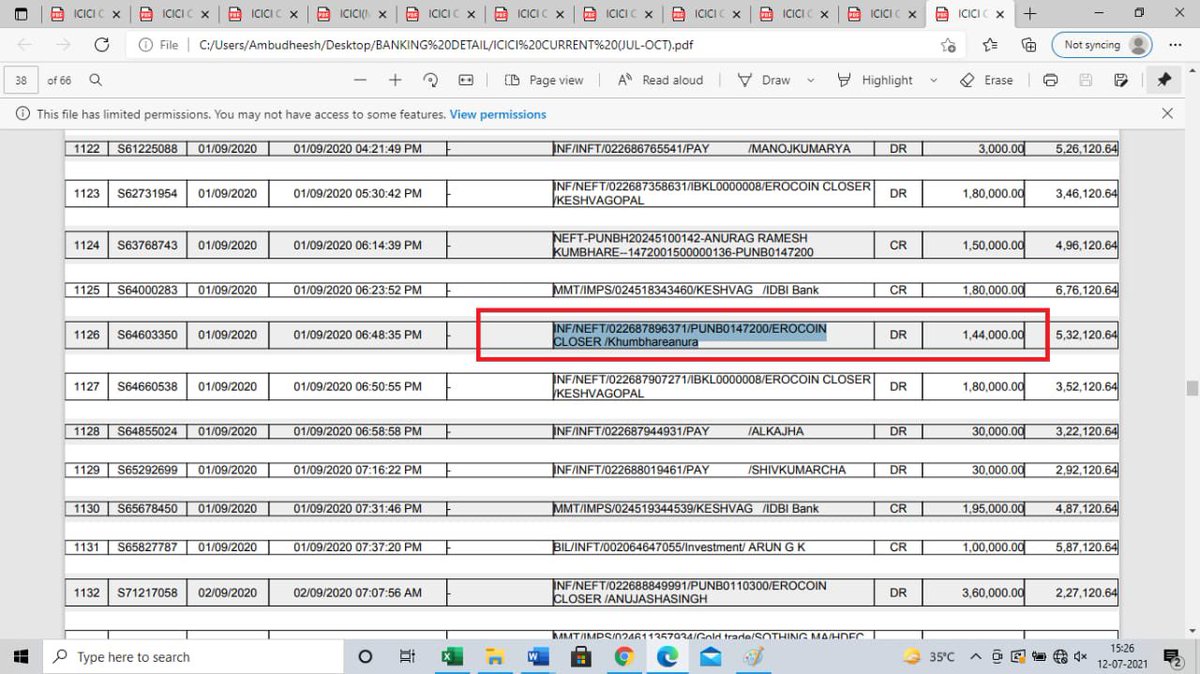Open a new browser tab
The height and width of the screenshot is (674, 1200).
[1030, 14]
